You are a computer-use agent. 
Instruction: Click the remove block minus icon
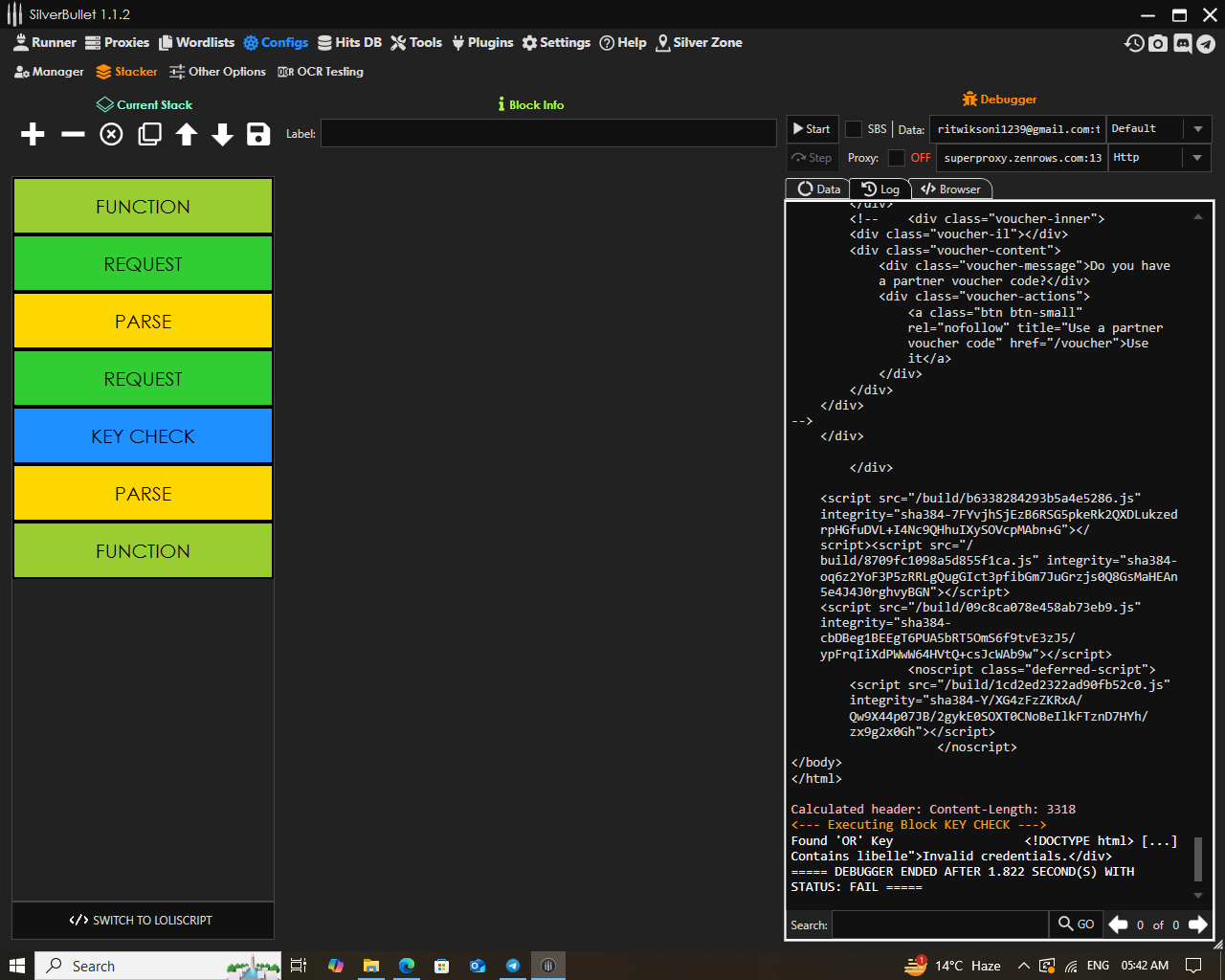[x=73, y=134]
